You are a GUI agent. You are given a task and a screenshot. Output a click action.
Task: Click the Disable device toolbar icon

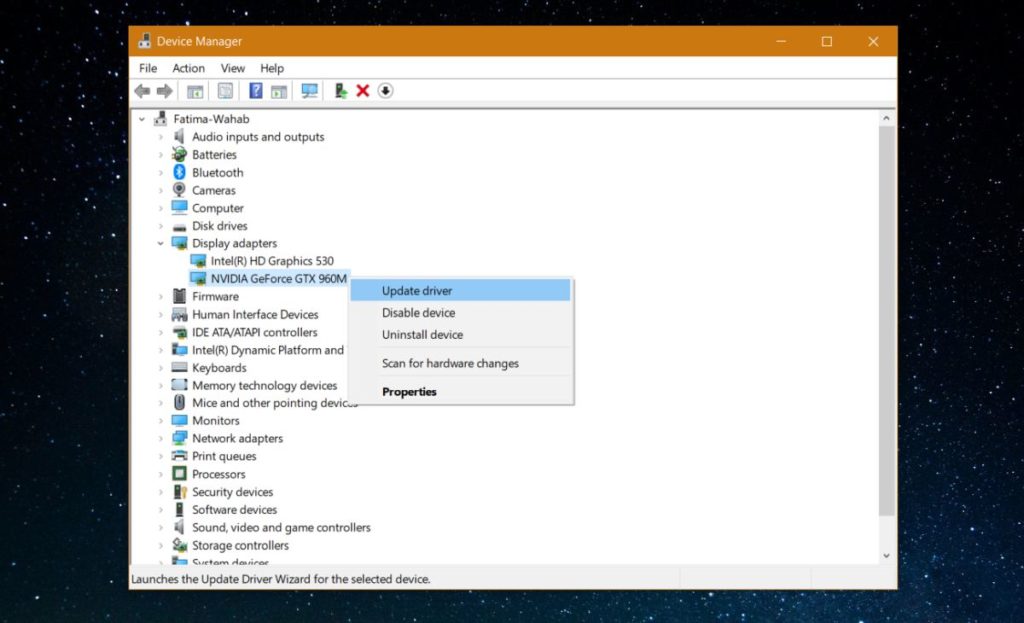click(385, 91)
